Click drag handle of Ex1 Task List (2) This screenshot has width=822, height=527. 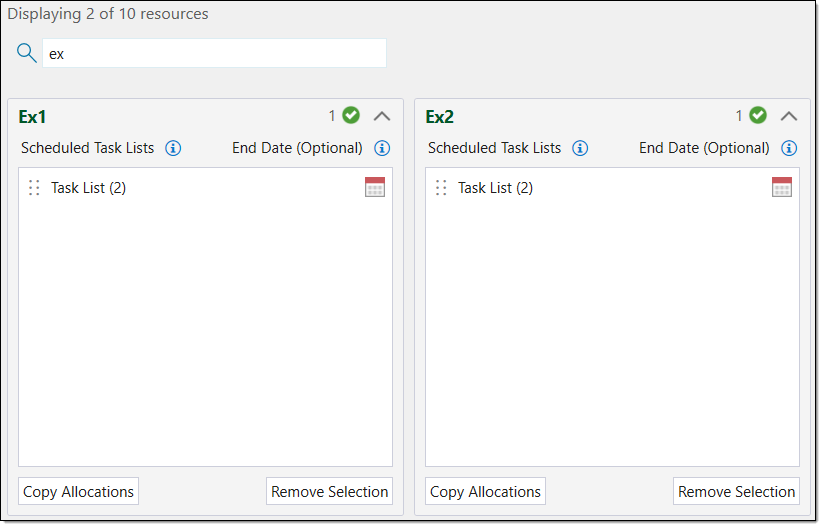34,188
